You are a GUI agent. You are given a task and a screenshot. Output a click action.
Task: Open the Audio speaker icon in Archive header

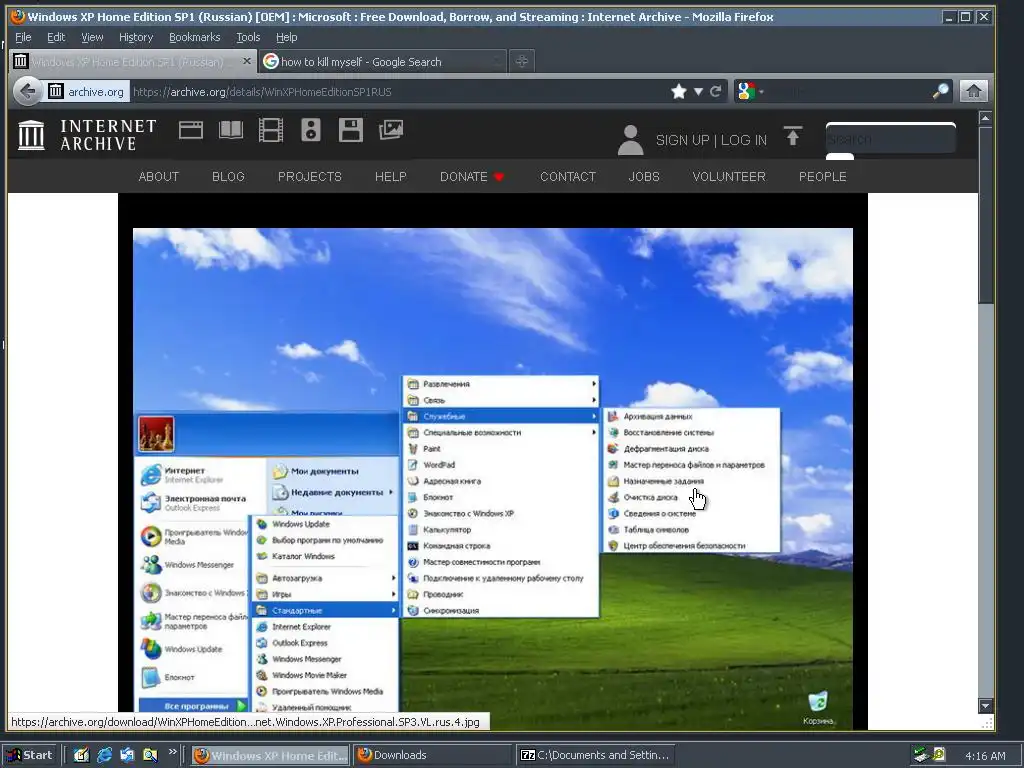point(311,131)
